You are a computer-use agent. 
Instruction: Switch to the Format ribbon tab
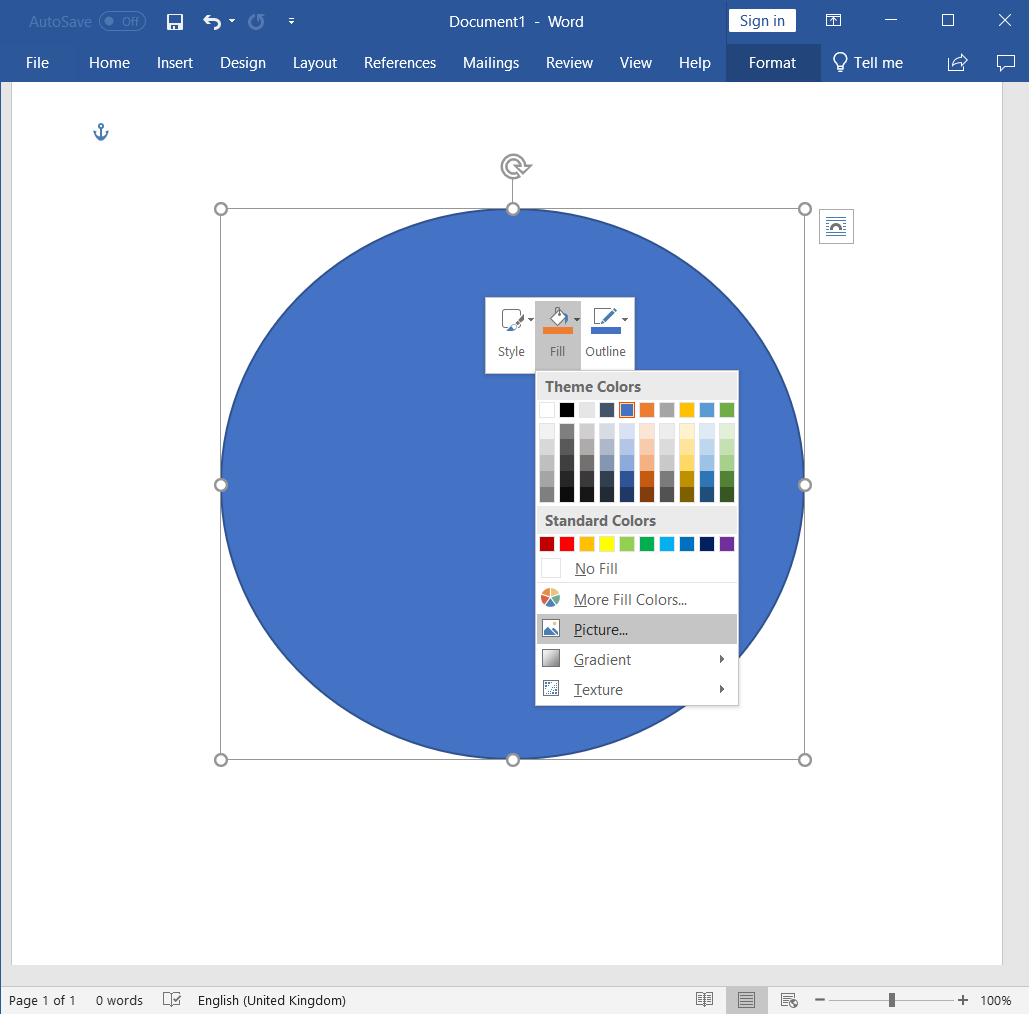(771, 62)
